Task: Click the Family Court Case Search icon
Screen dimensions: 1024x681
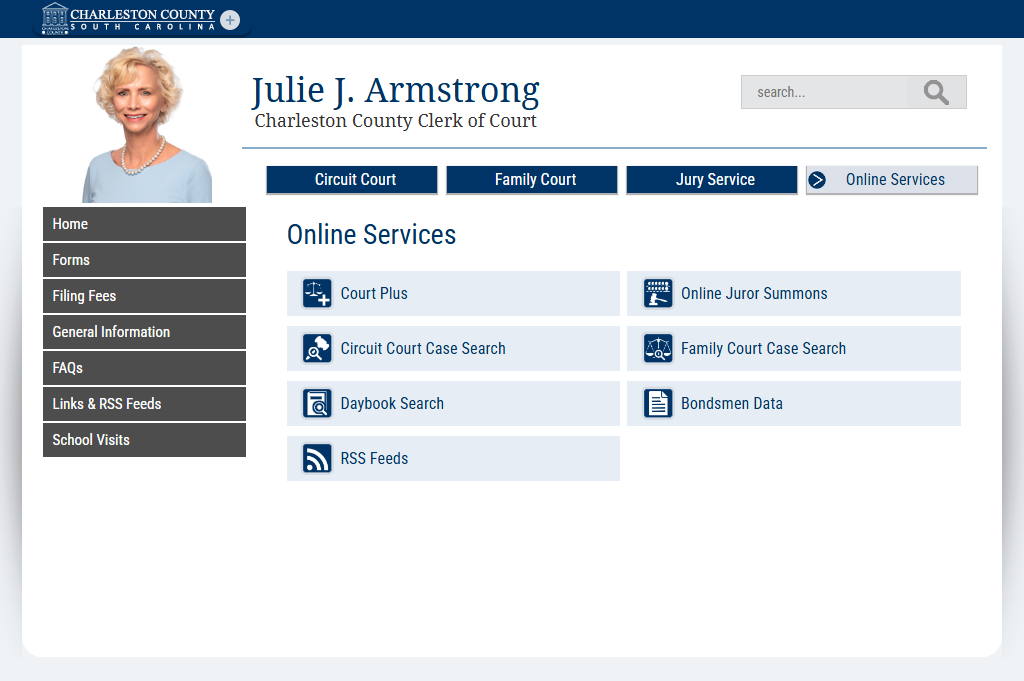Action: [657, 349]
